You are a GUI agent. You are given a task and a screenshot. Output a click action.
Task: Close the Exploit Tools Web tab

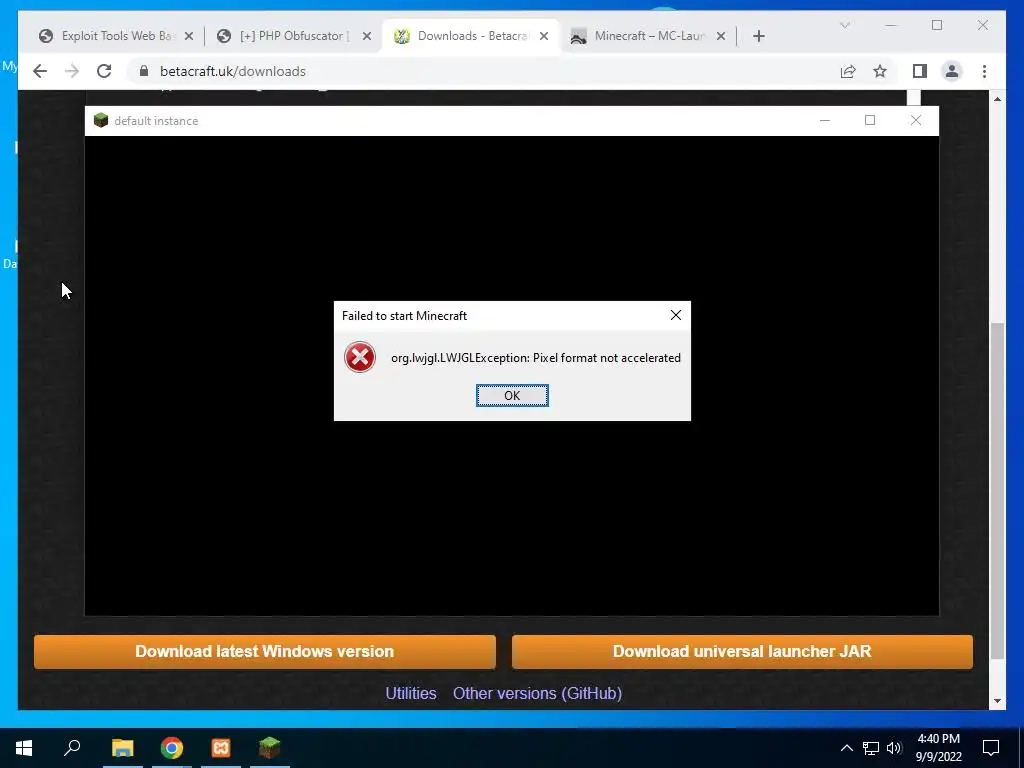[189, 36]
